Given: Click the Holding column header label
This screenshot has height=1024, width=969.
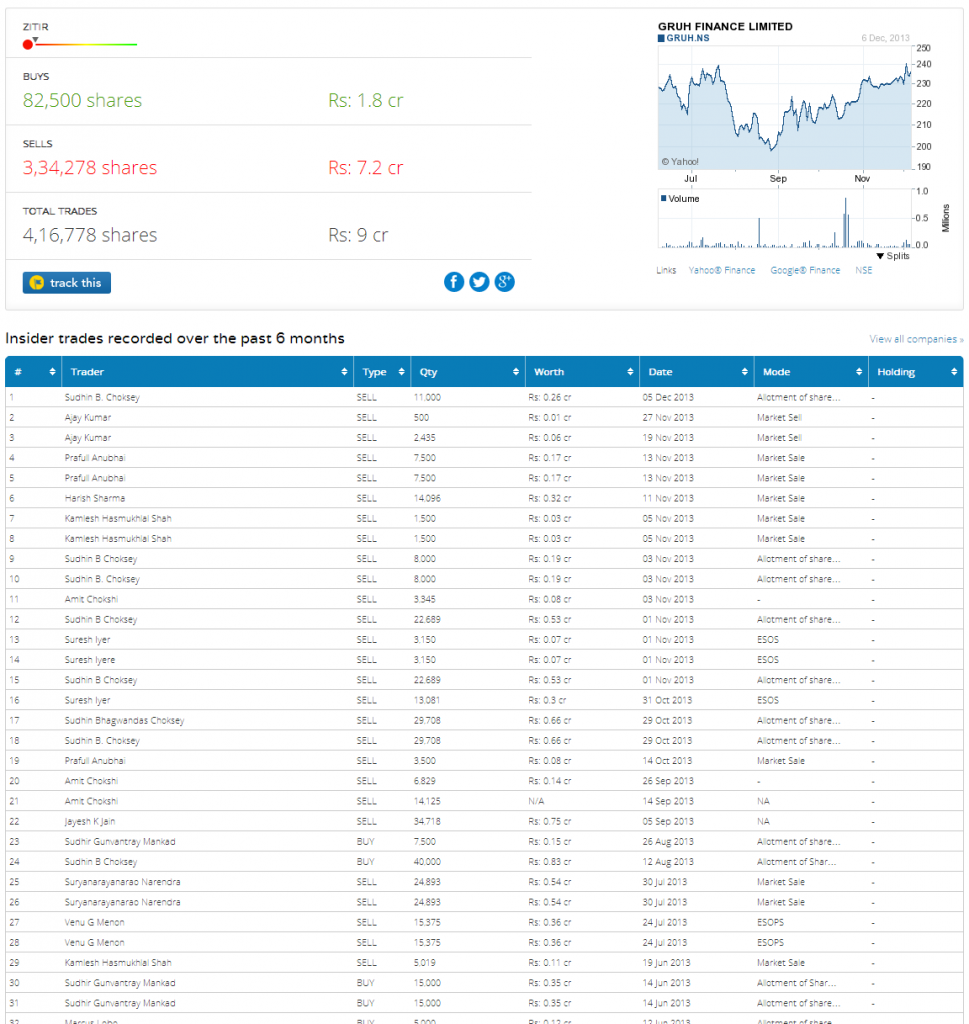Looking at the screenshot, I should (x=896, y=372).
